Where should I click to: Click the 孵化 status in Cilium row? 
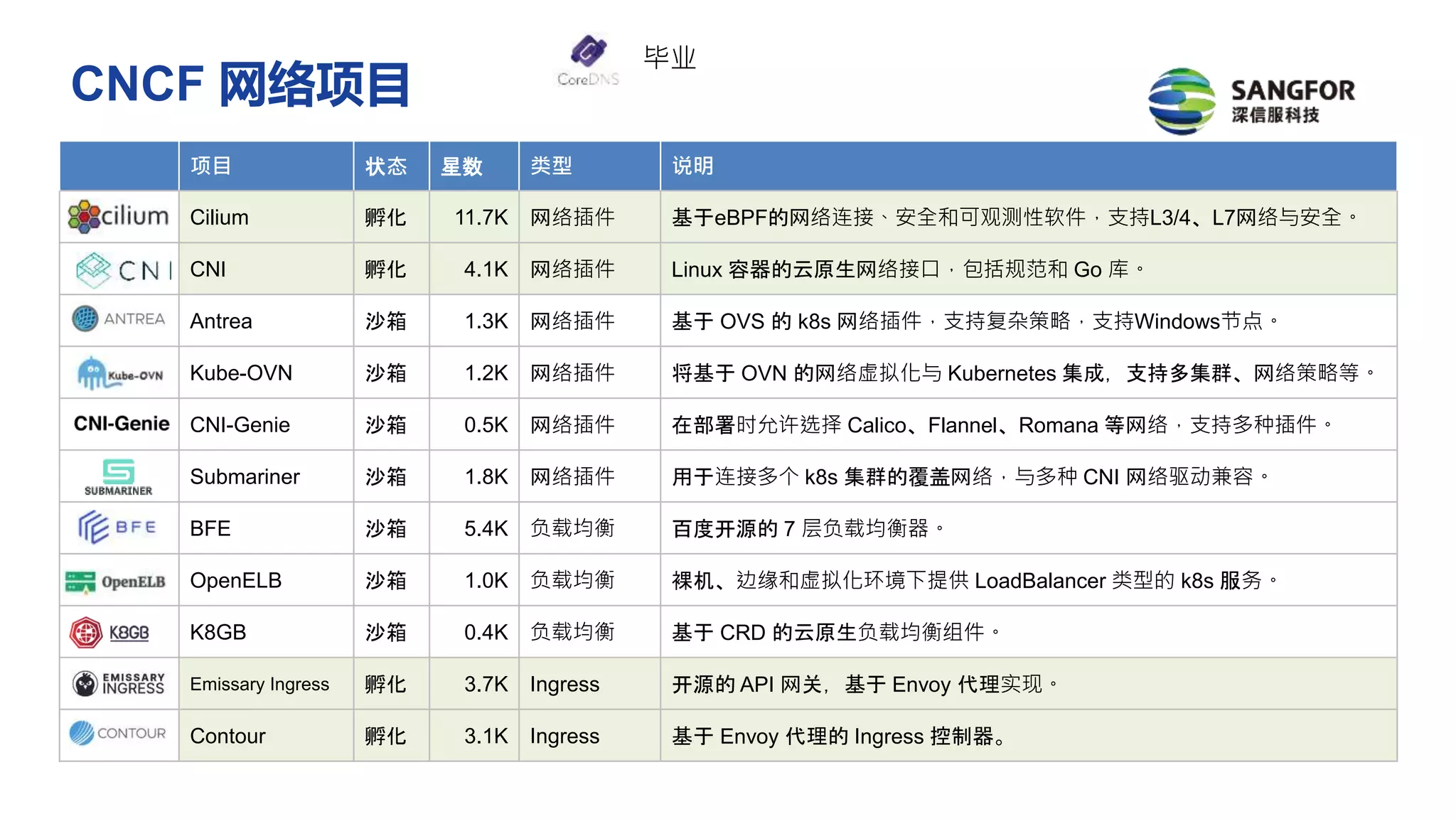(x=386, y=217)
